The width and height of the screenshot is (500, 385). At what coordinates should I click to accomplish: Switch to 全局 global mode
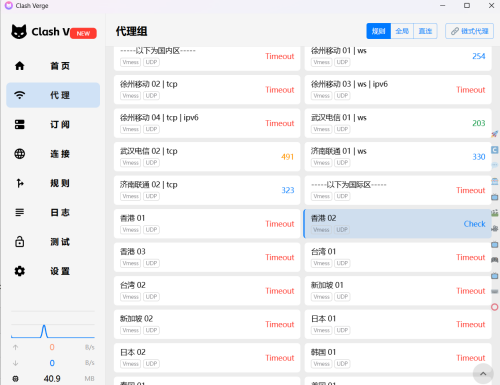pyautogui.click(x=402, y=31)
